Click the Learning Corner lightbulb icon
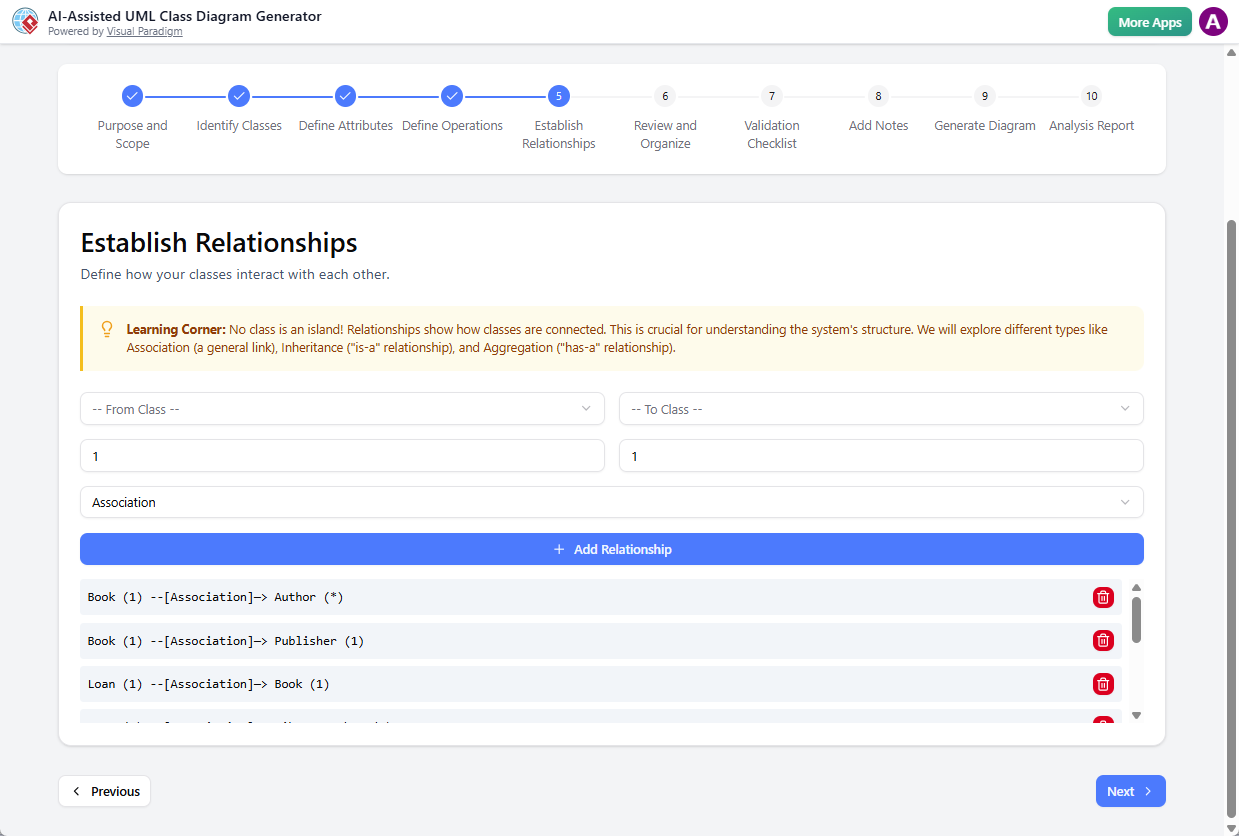This screenshot has width=1239, height=836. tap(107, 329)
